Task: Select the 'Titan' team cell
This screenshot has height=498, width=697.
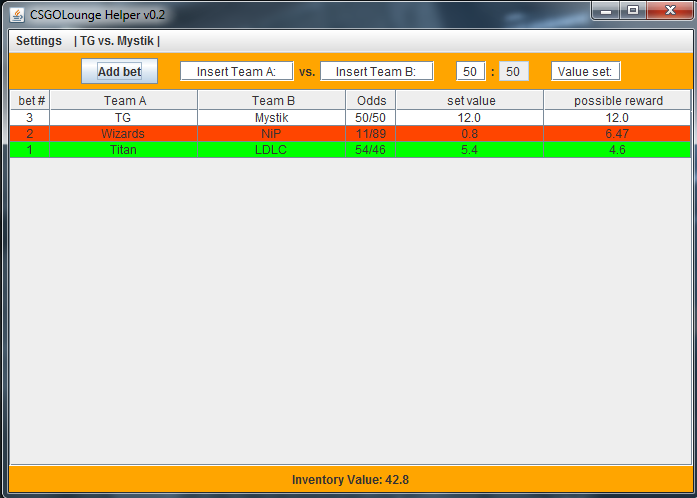Action: coord(124,150)
